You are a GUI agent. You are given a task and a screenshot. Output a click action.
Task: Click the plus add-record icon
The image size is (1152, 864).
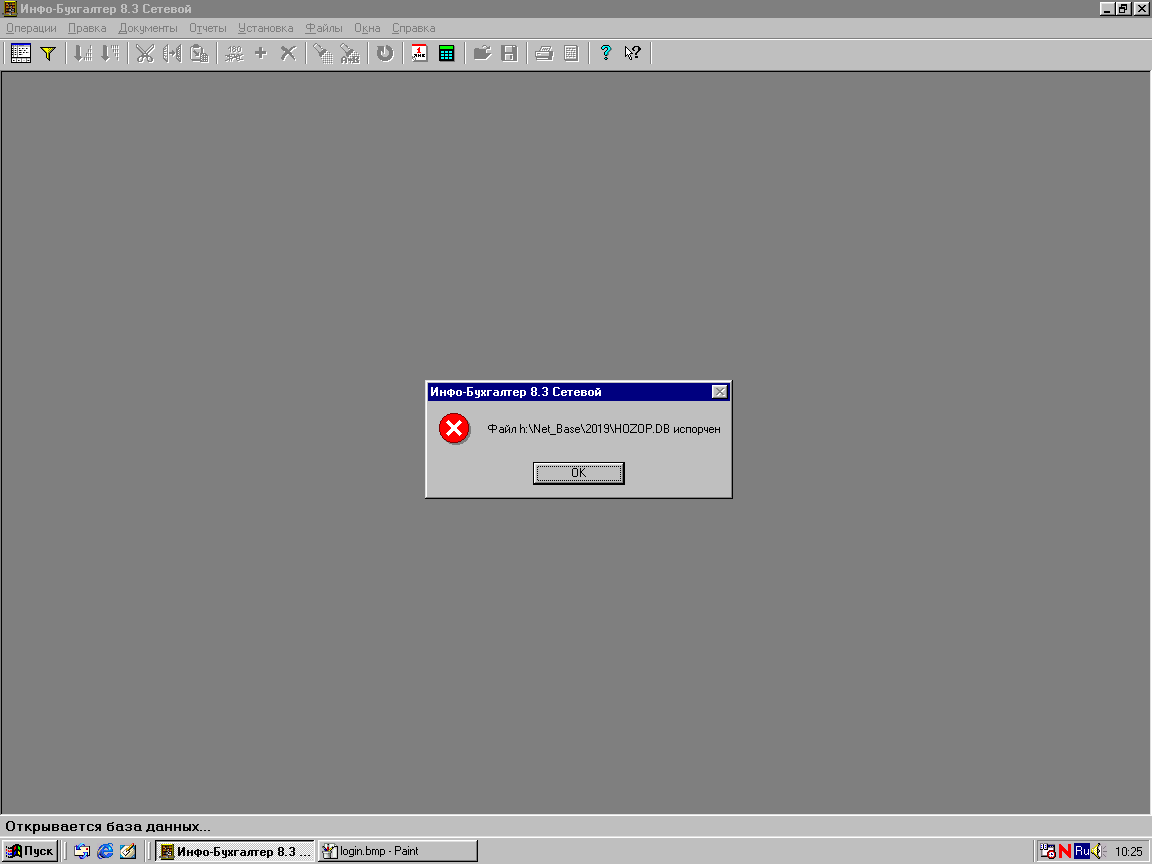tap(261, 53)
